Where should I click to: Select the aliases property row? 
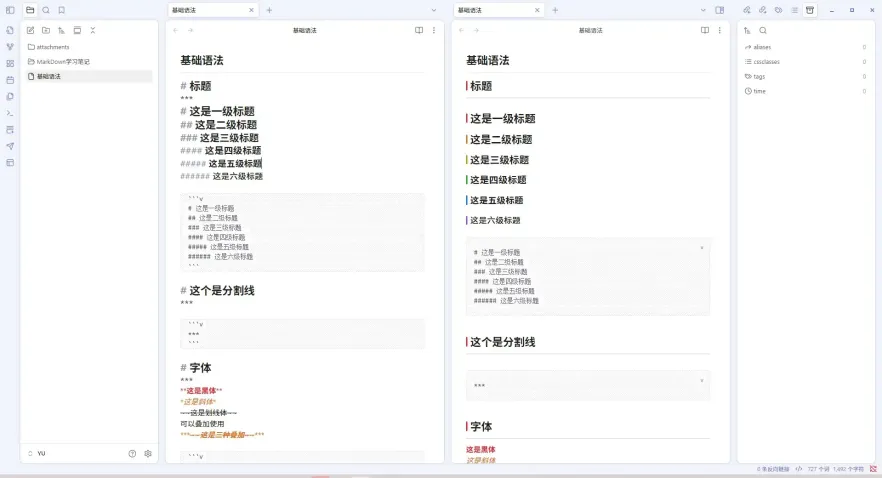coord(806,47)
